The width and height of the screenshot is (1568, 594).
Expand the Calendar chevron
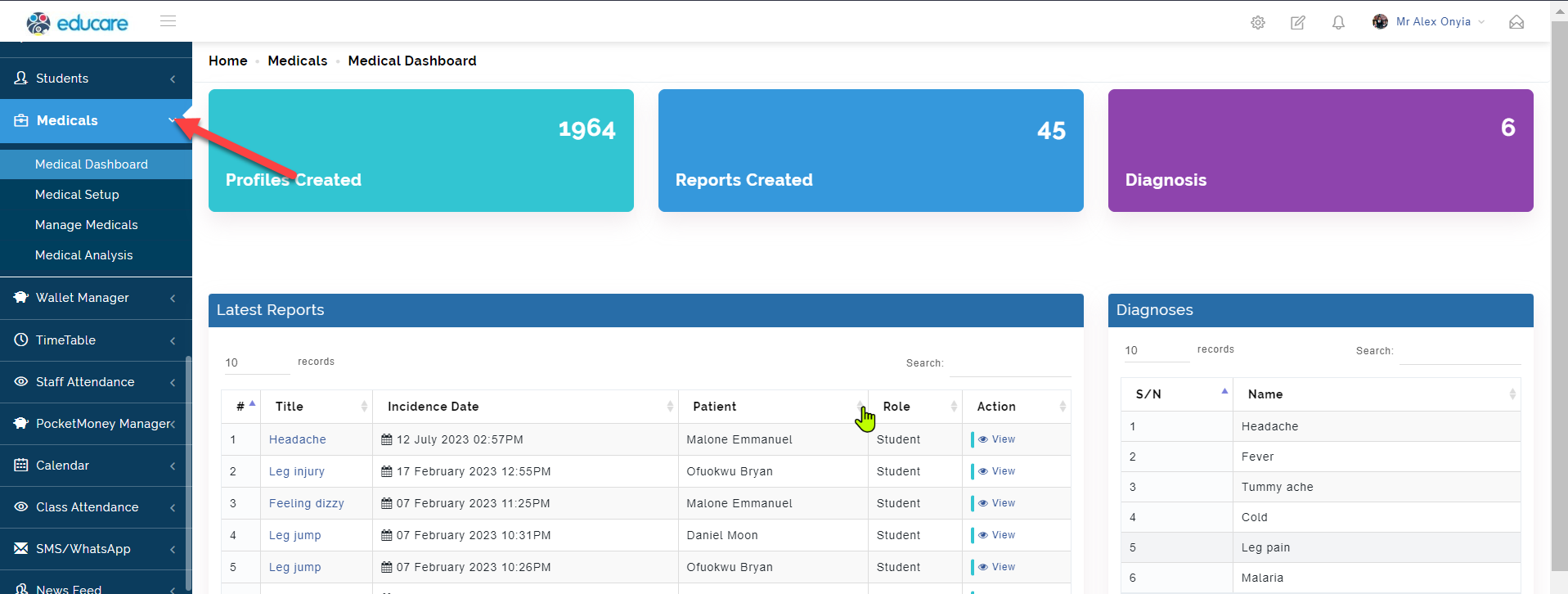click(x=173, y=466)
